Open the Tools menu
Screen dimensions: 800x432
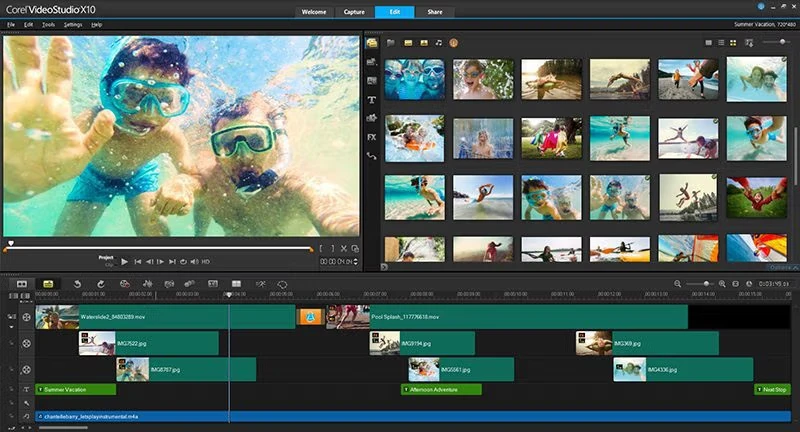coord(48,23)
